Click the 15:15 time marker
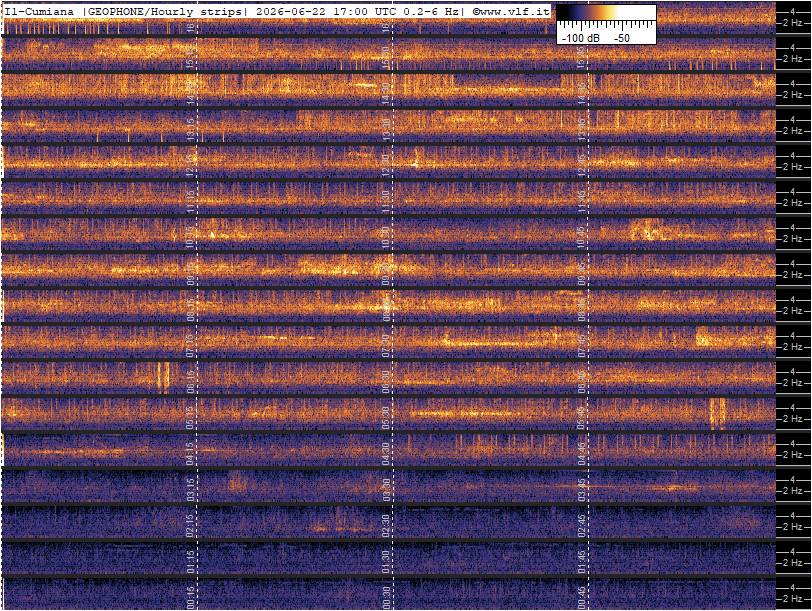The width and height of the screenshot is (812, 611). click(192, 56)
